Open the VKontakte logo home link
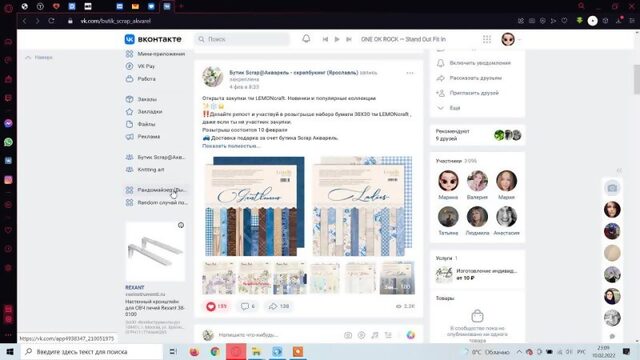Viewport: 640px width, 360px height. coord(153,39)
